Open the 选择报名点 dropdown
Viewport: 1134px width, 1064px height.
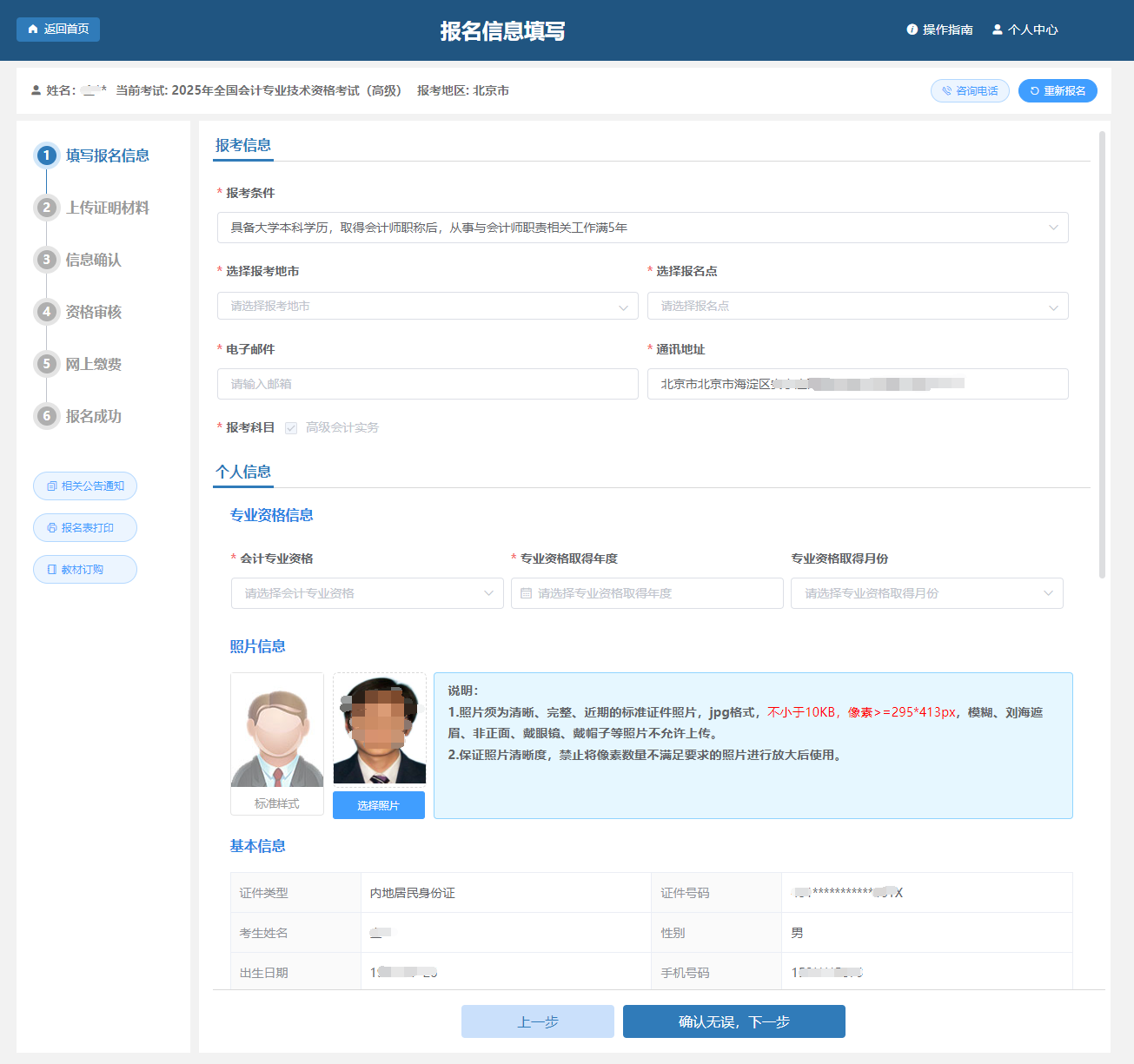point(857,307)
